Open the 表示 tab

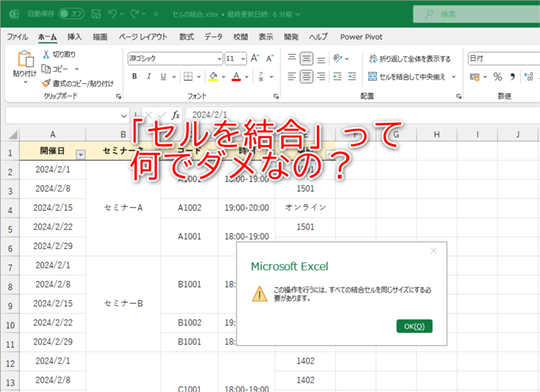(266, 37)
